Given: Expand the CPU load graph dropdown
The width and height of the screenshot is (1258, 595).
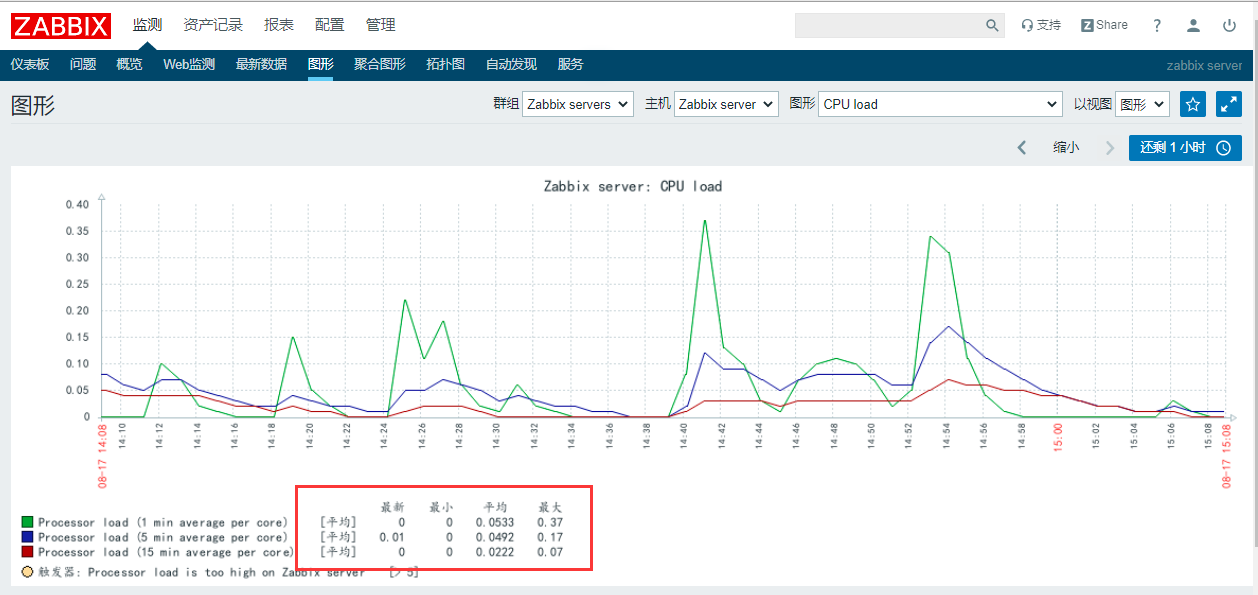Looking at the screenshot, I should tap(940, 104).
